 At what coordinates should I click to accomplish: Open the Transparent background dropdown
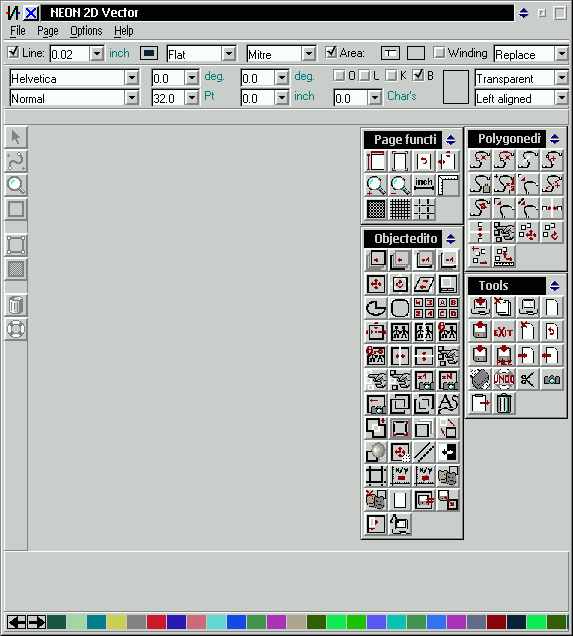[x=562, y=77]
